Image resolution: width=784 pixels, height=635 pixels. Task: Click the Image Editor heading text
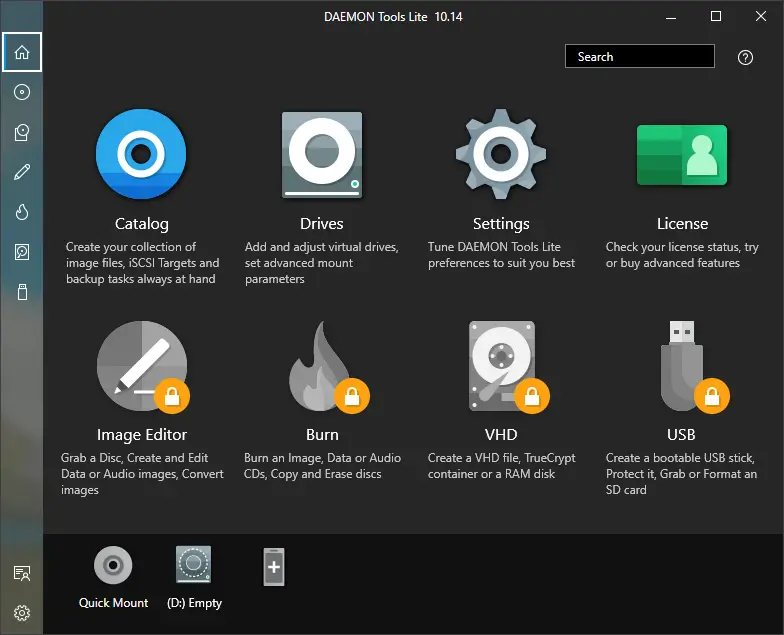point(142,434)
